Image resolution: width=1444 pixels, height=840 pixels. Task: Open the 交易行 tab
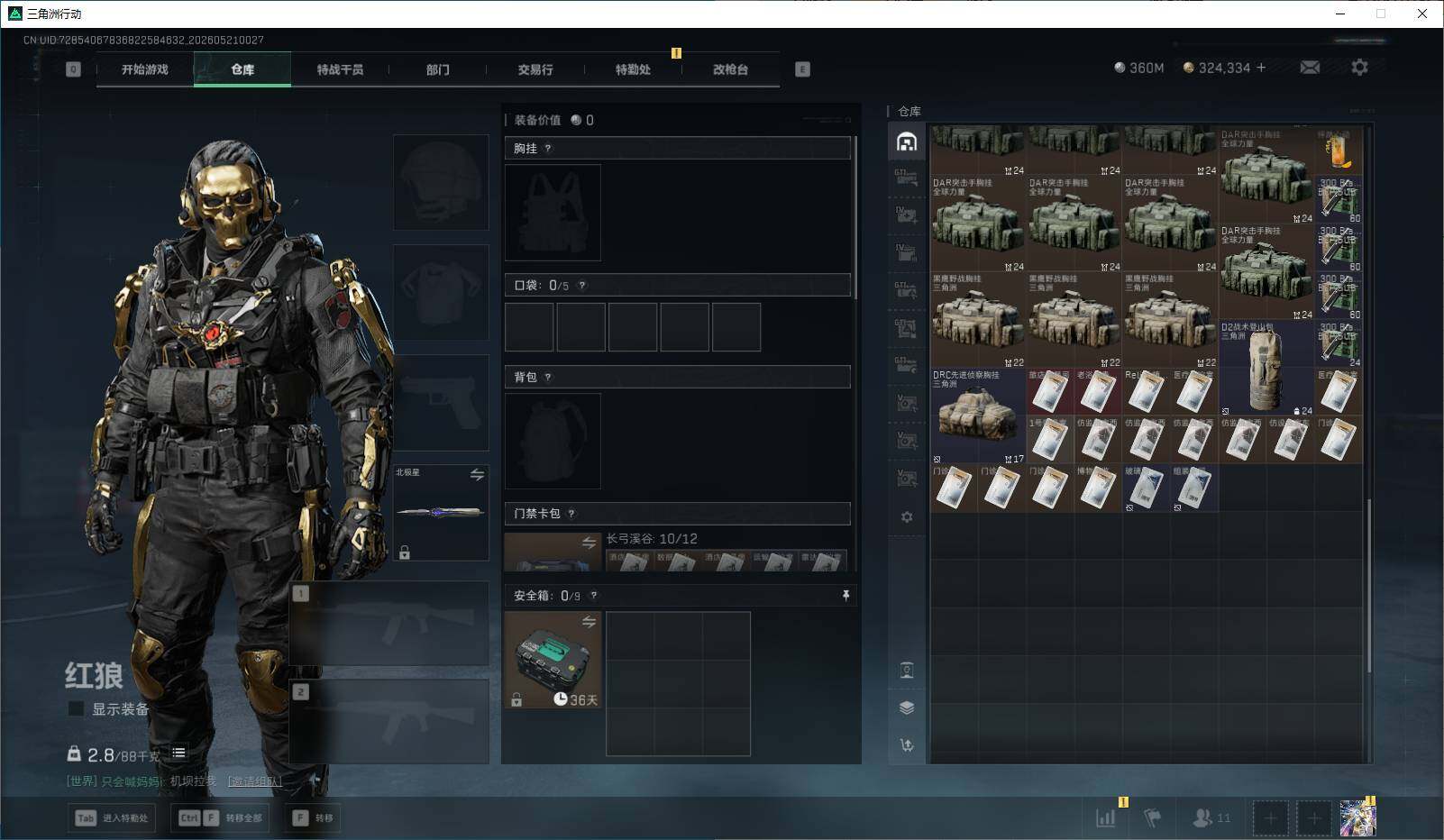click(x=535, y=69)
